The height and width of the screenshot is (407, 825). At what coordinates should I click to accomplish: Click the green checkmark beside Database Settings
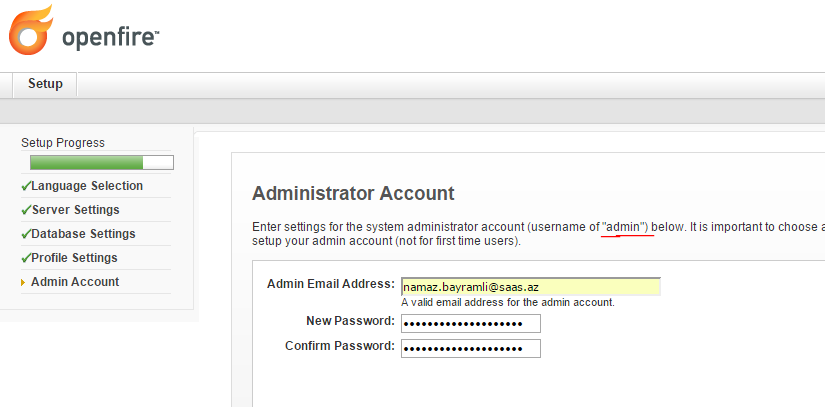(26, 235)
